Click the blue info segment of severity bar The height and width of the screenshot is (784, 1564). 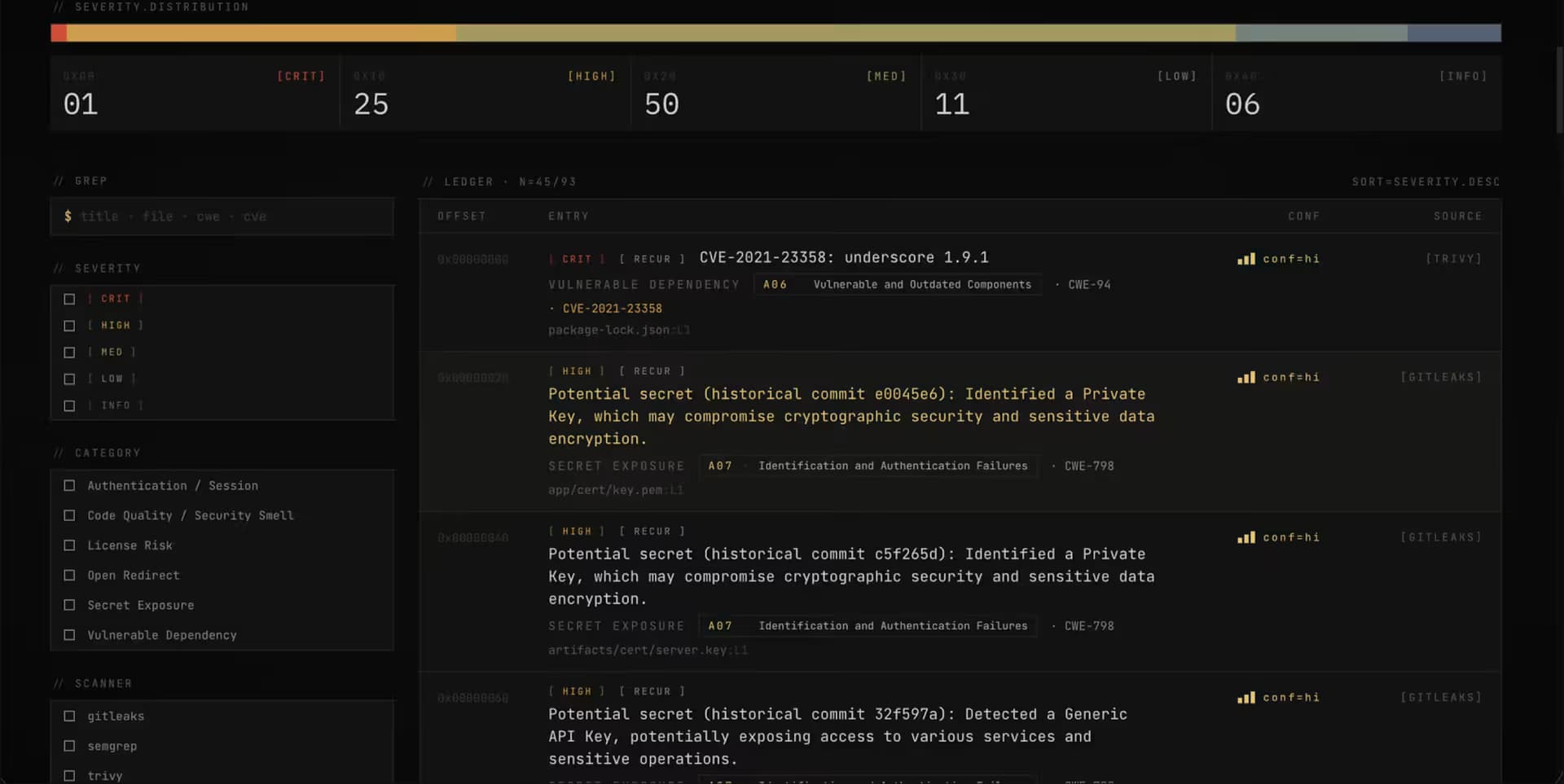[x=1454, y=33]
